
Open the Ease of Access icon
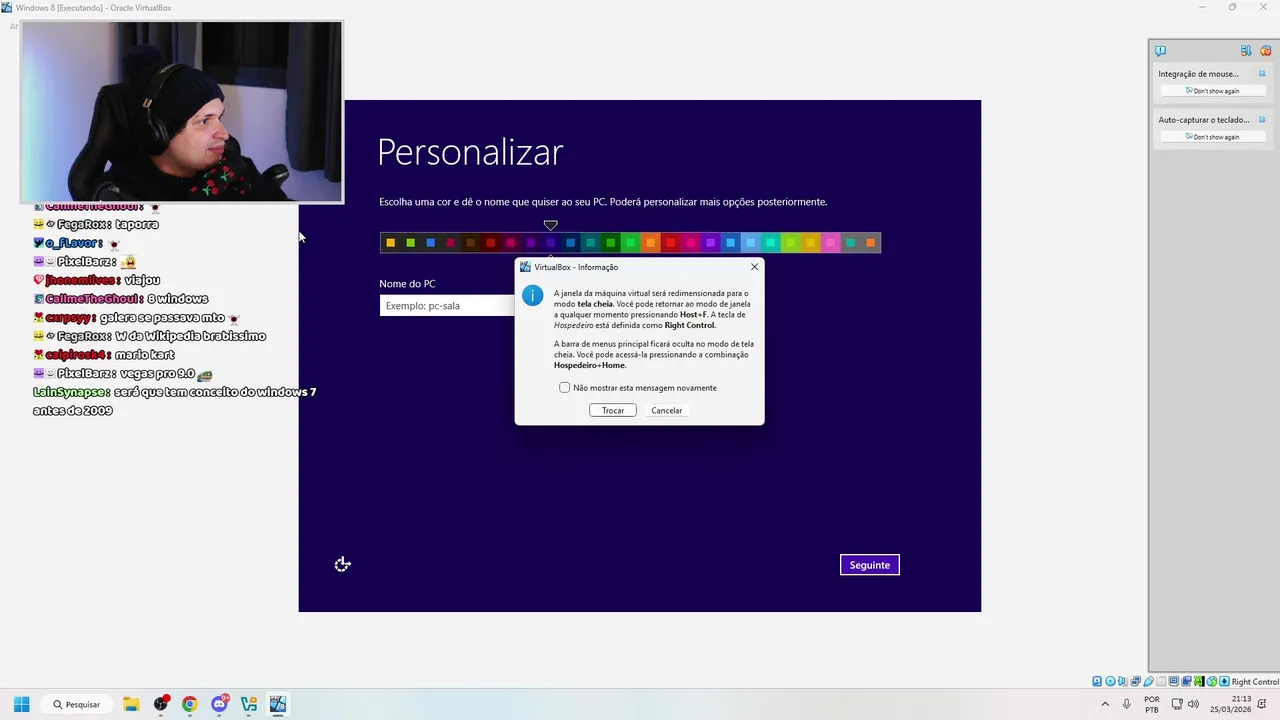342,565
